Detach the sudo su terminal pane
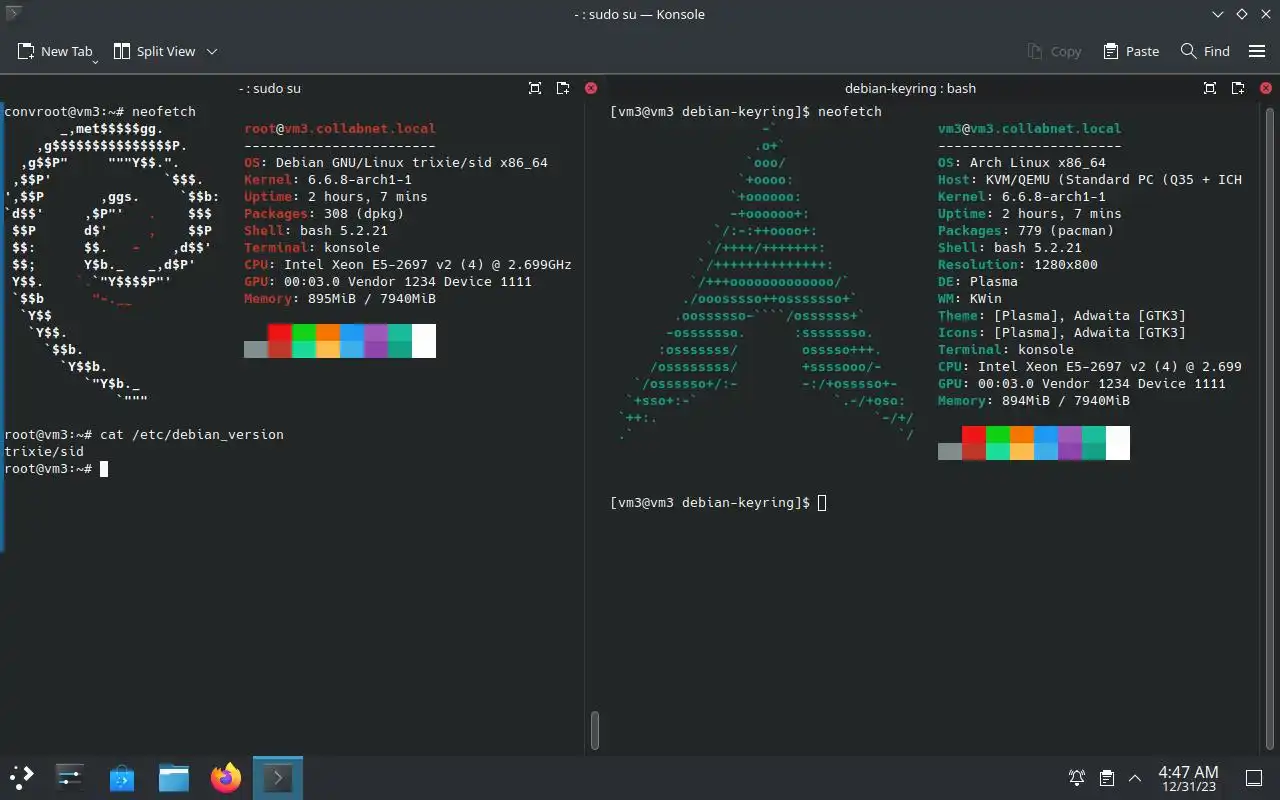The image size is (1280, 800). 563,88
